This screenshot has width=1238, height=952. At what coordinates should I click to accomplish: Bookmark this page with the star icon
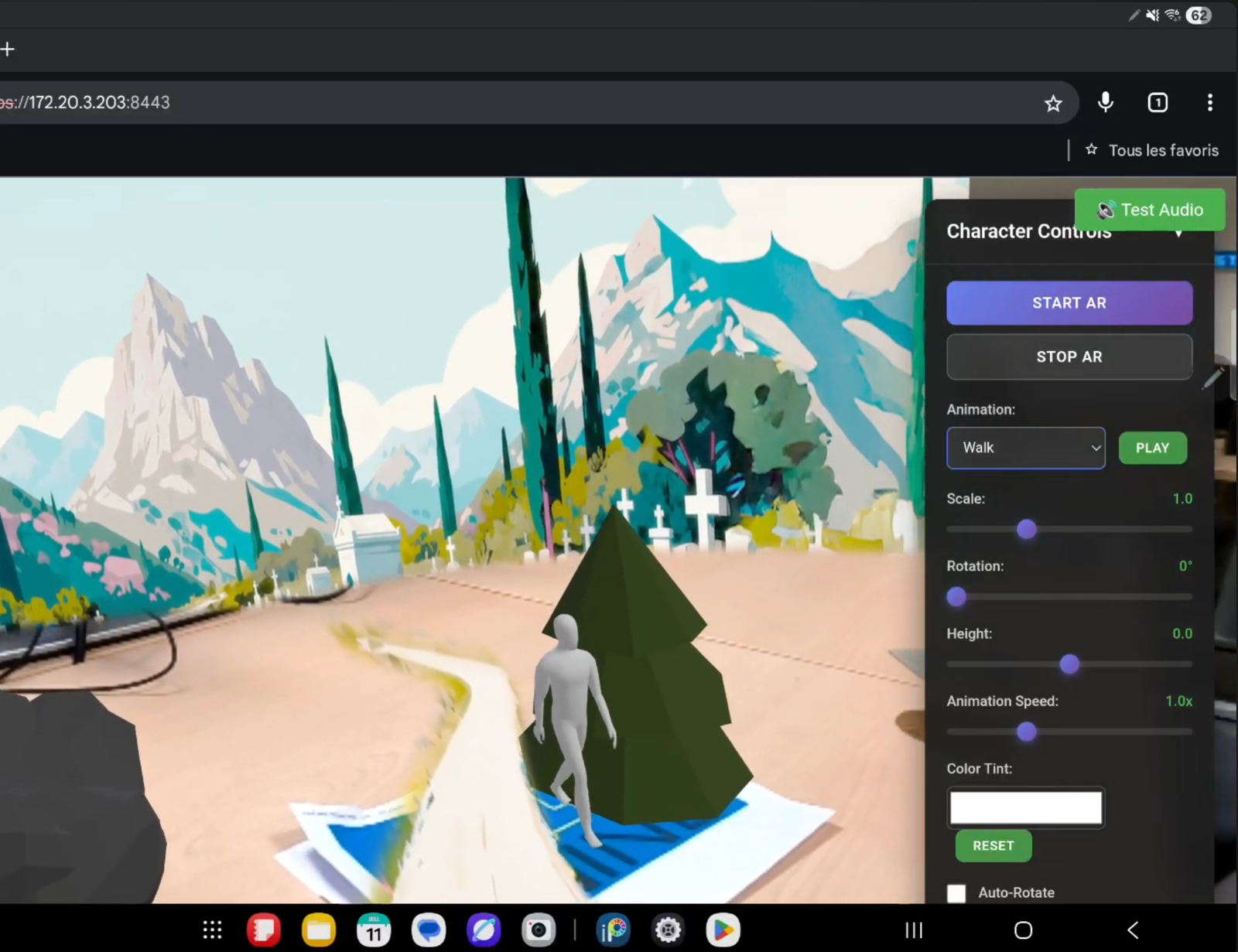tap(1052, 104)
